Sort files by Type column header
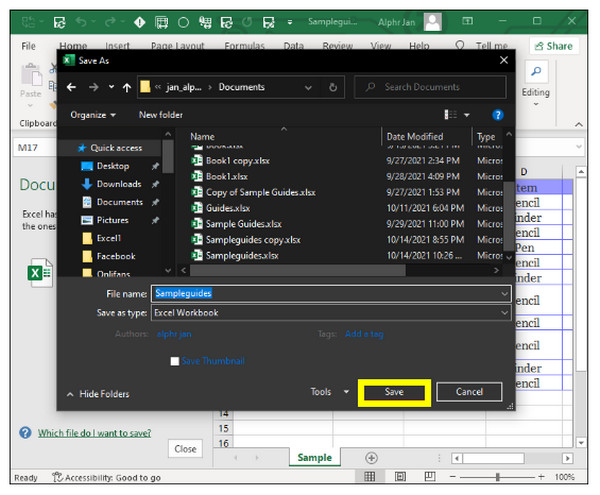 (x=486, y=137)
